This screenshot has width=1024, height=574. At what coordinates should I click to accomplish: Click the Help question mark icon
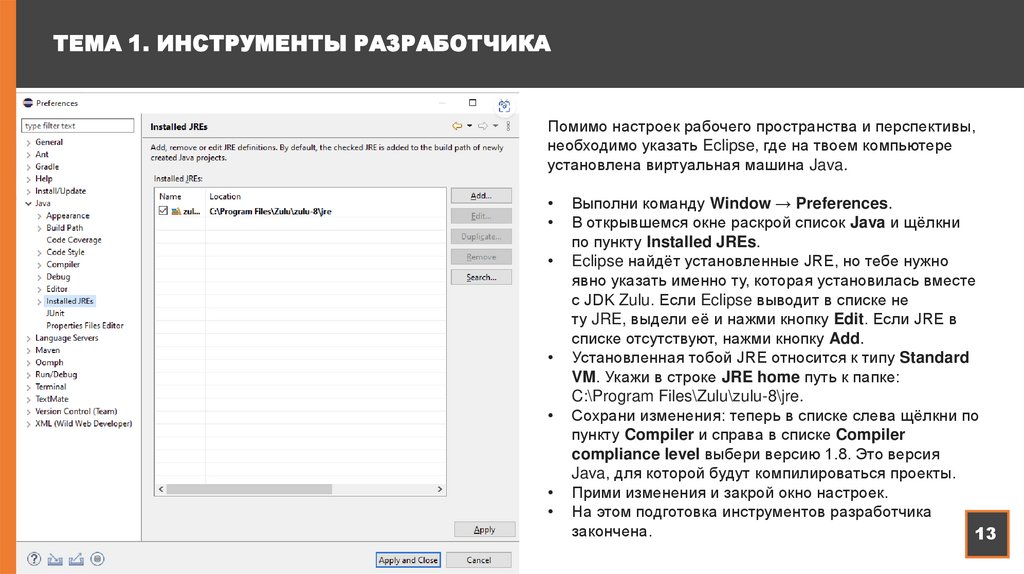click(x=34, y=560)
